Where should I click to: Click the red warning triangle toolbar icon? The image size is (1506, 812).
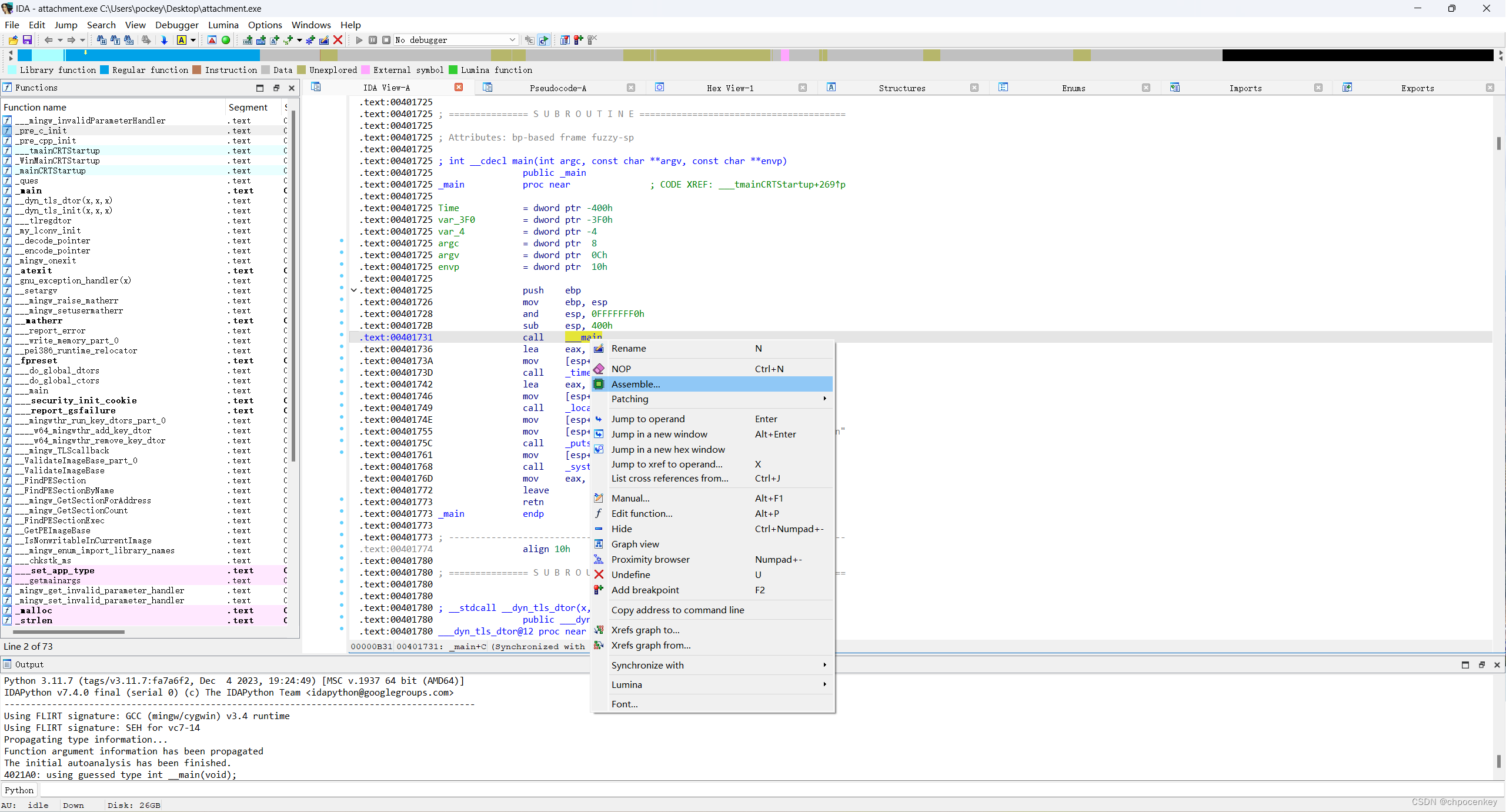[212, 40]
